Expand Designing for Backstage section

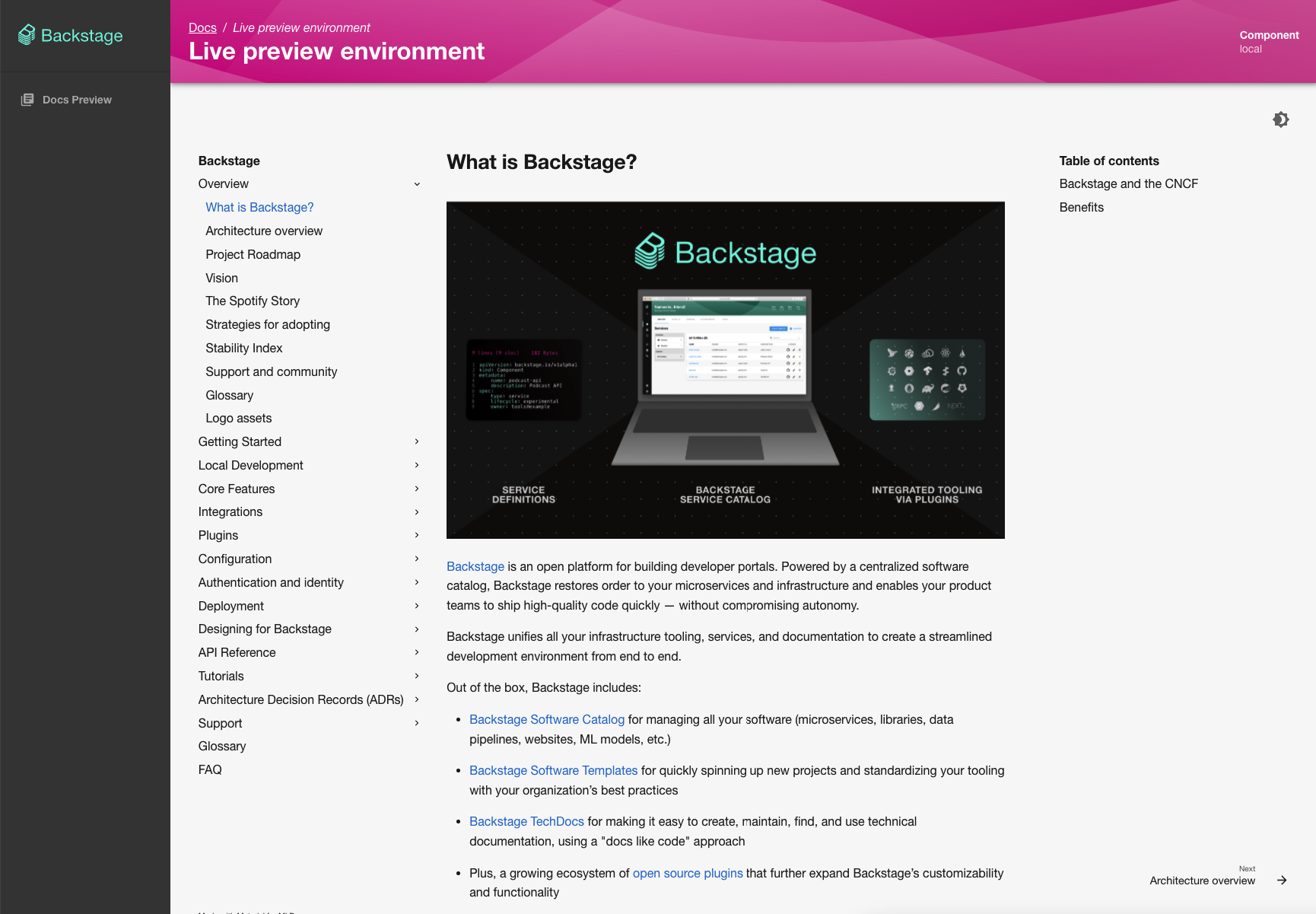(417, 629)
